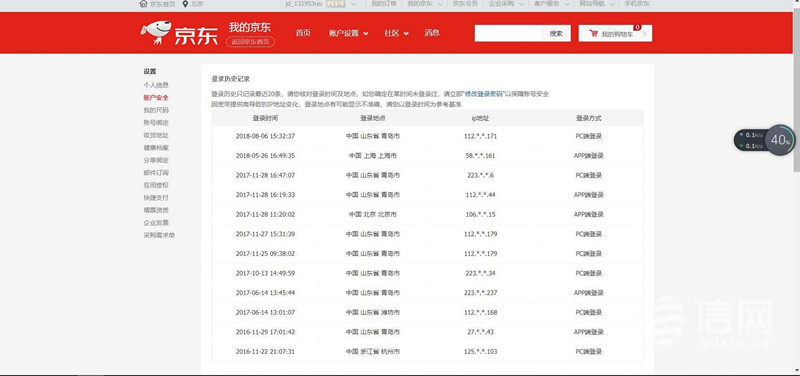Click login time 2017-10-13 14:49:59
The width and height of the screenshot is (800, 376).
(x=265, y=273)
